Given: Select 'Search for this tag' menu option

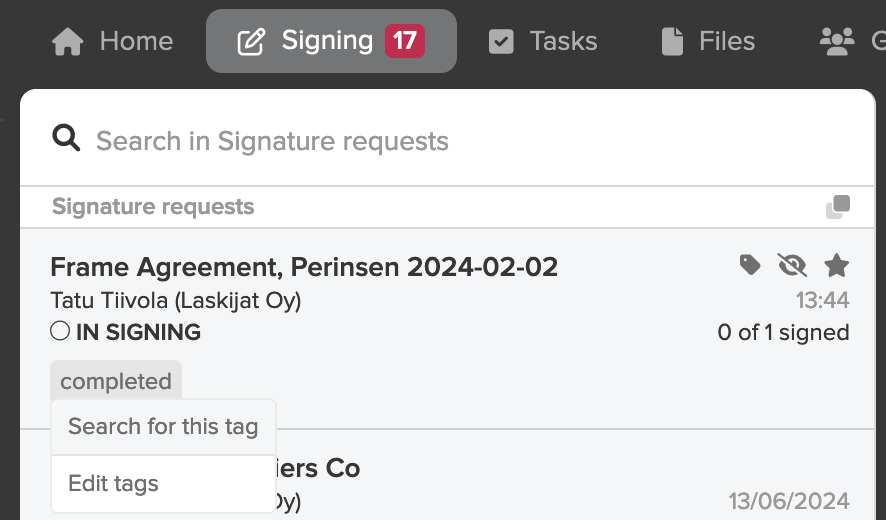Looking at the screenshot, I should pyautogui.click(x=163, y=427).
